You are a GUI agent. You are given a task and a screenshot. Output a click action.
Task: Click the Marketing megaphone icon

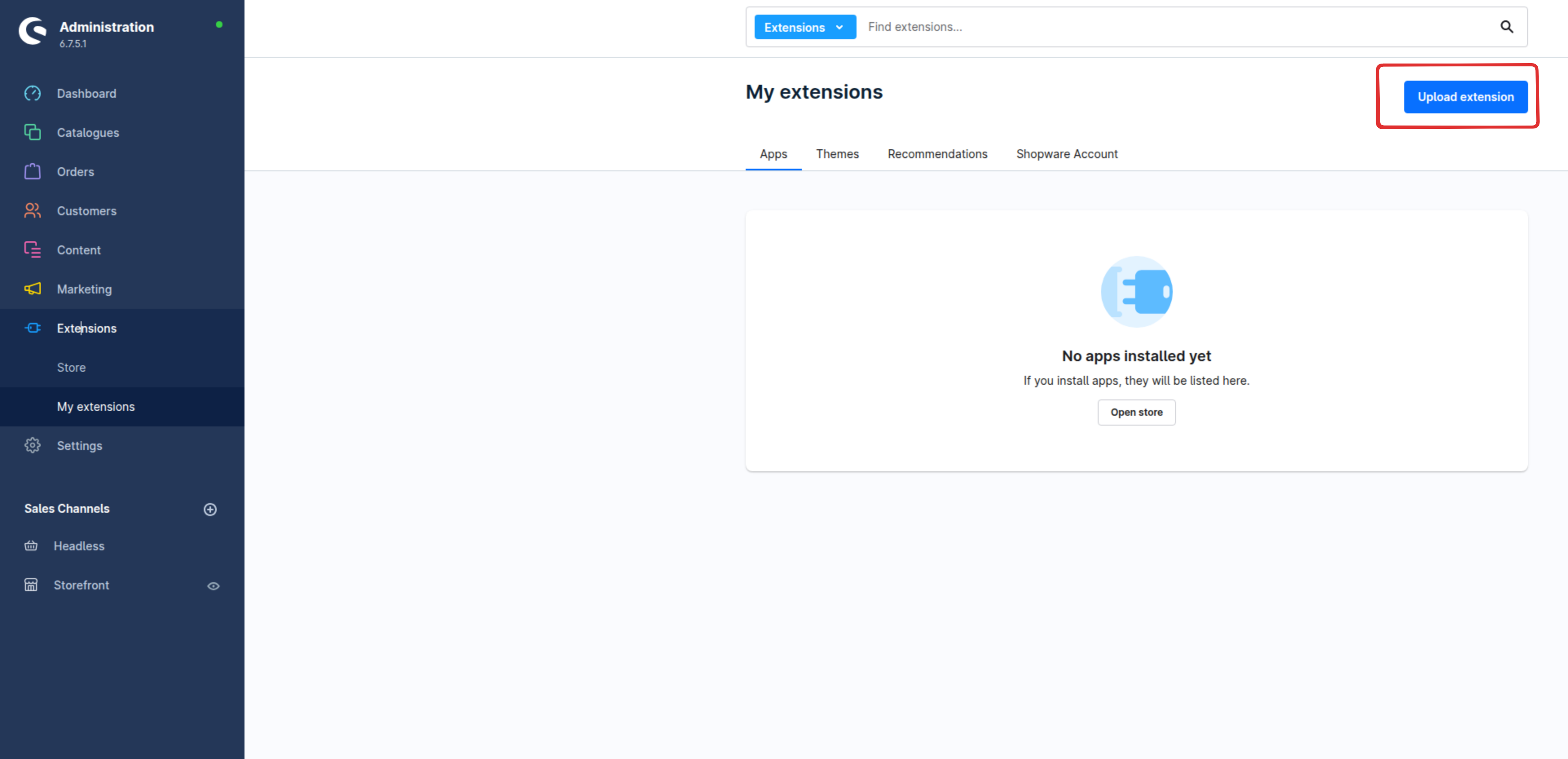(32, 289)
